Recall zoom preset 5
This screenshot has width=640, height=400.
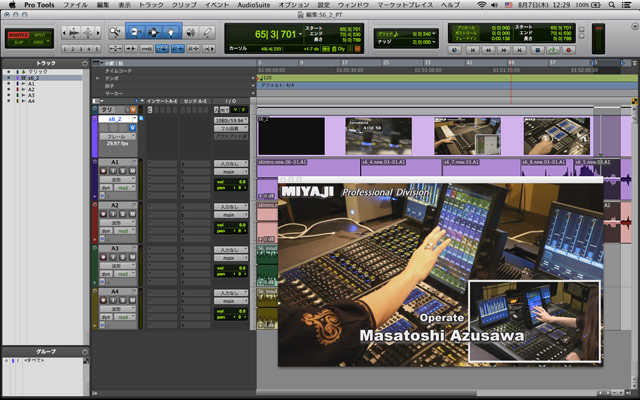[x=97, y=49]
